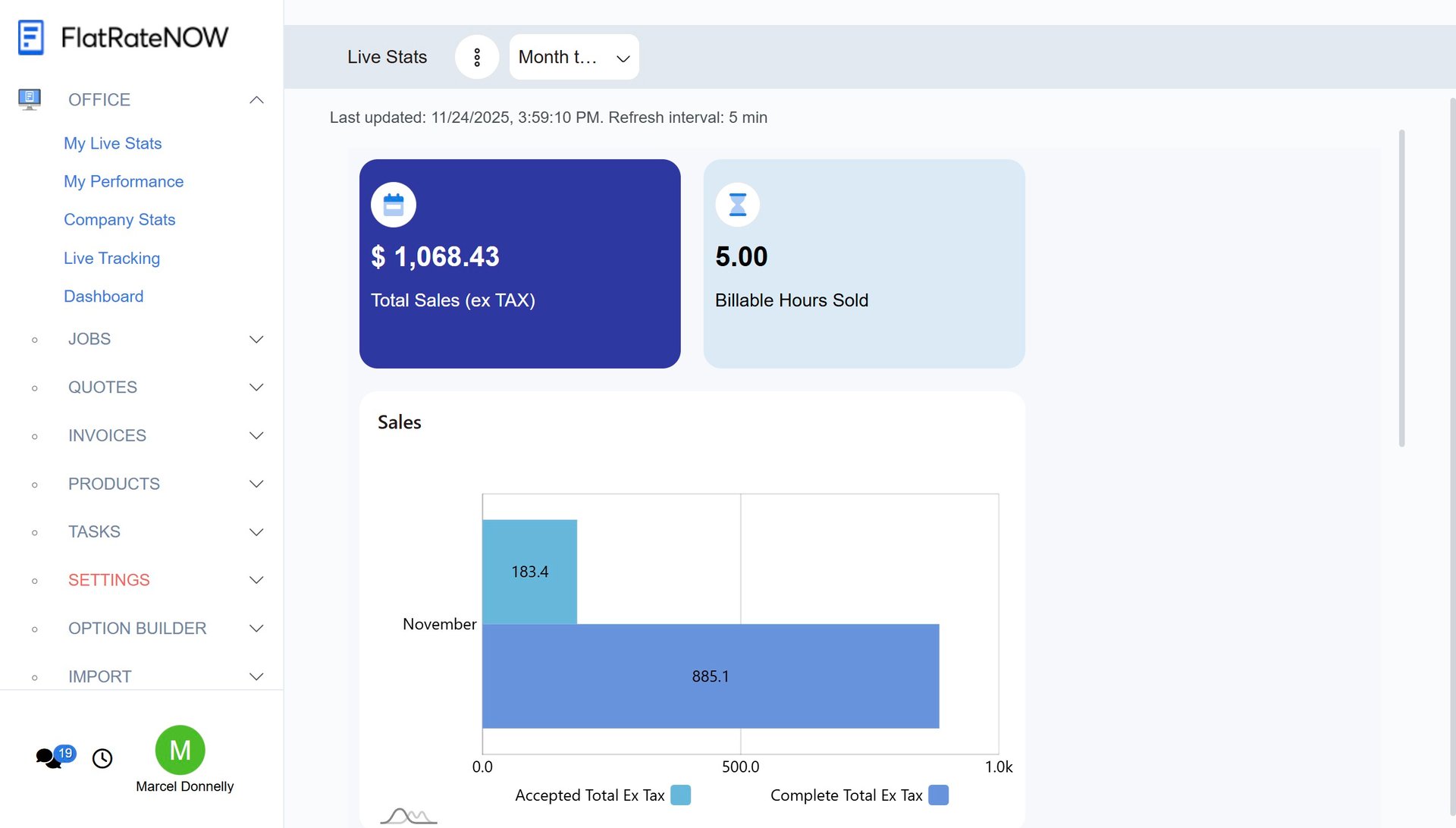Open My Live Stats page
The width and height of the screenshot is (1456, 828).
tap(112, 143)
